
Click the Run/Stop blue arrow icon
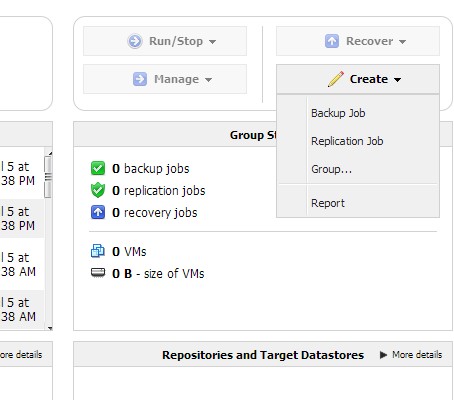point(135,41)
